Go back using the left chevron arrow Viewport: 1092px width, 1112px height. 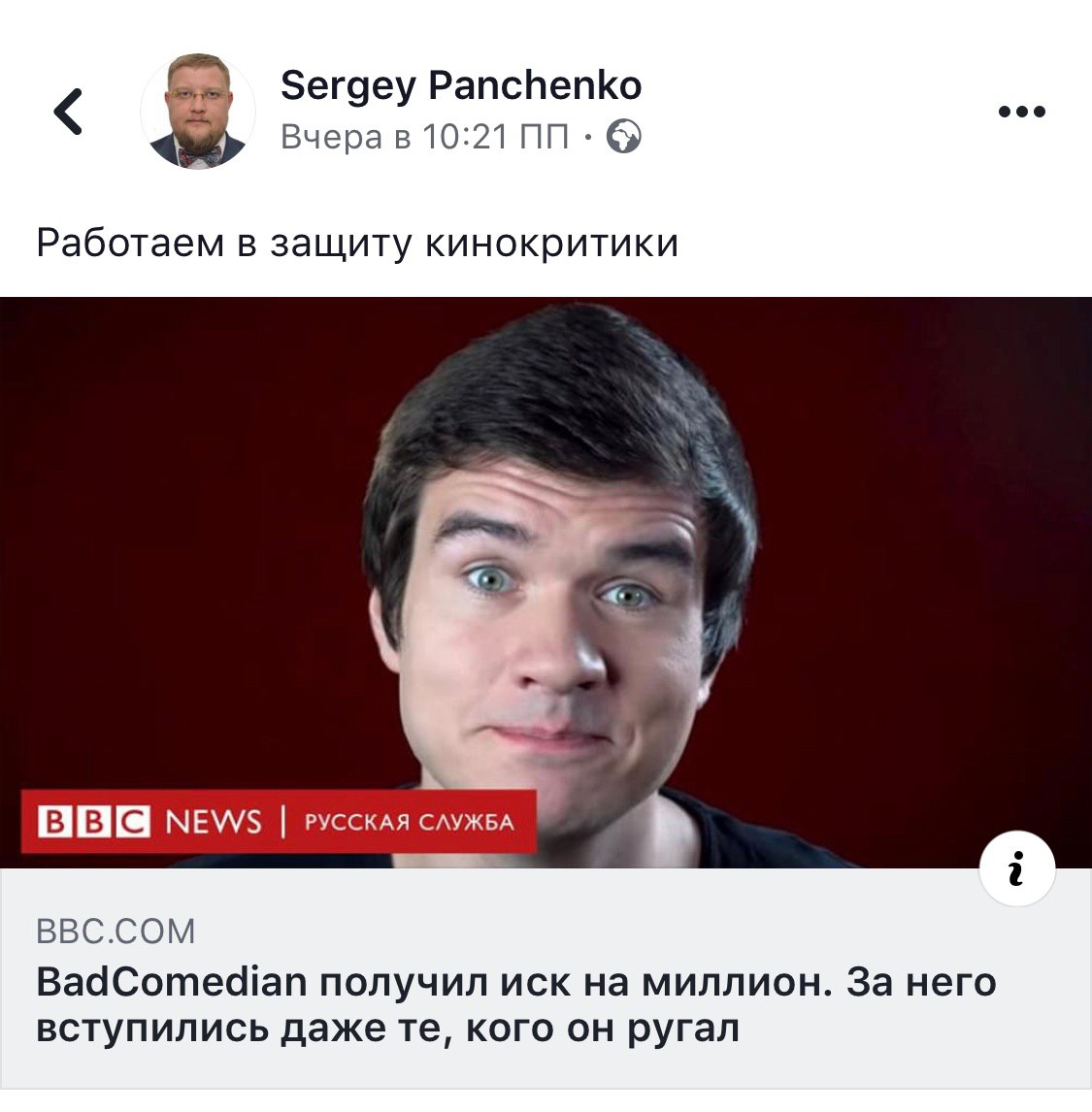68,112
